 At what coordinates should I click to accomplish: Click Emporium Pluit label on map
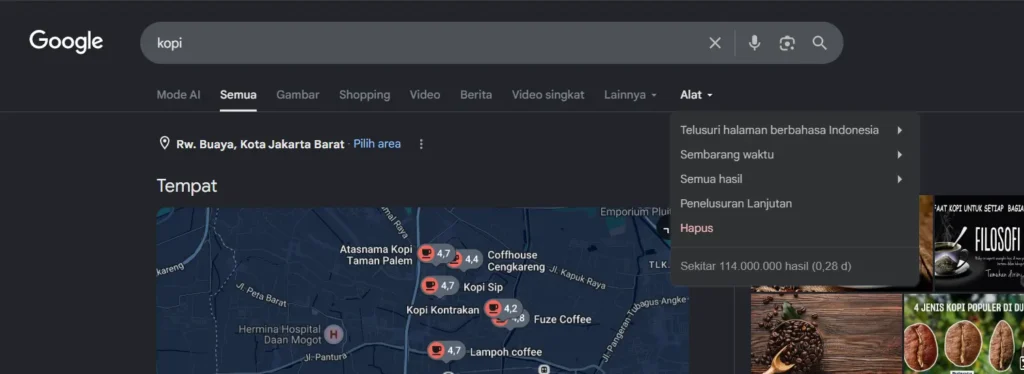click(x=635, y=212)
